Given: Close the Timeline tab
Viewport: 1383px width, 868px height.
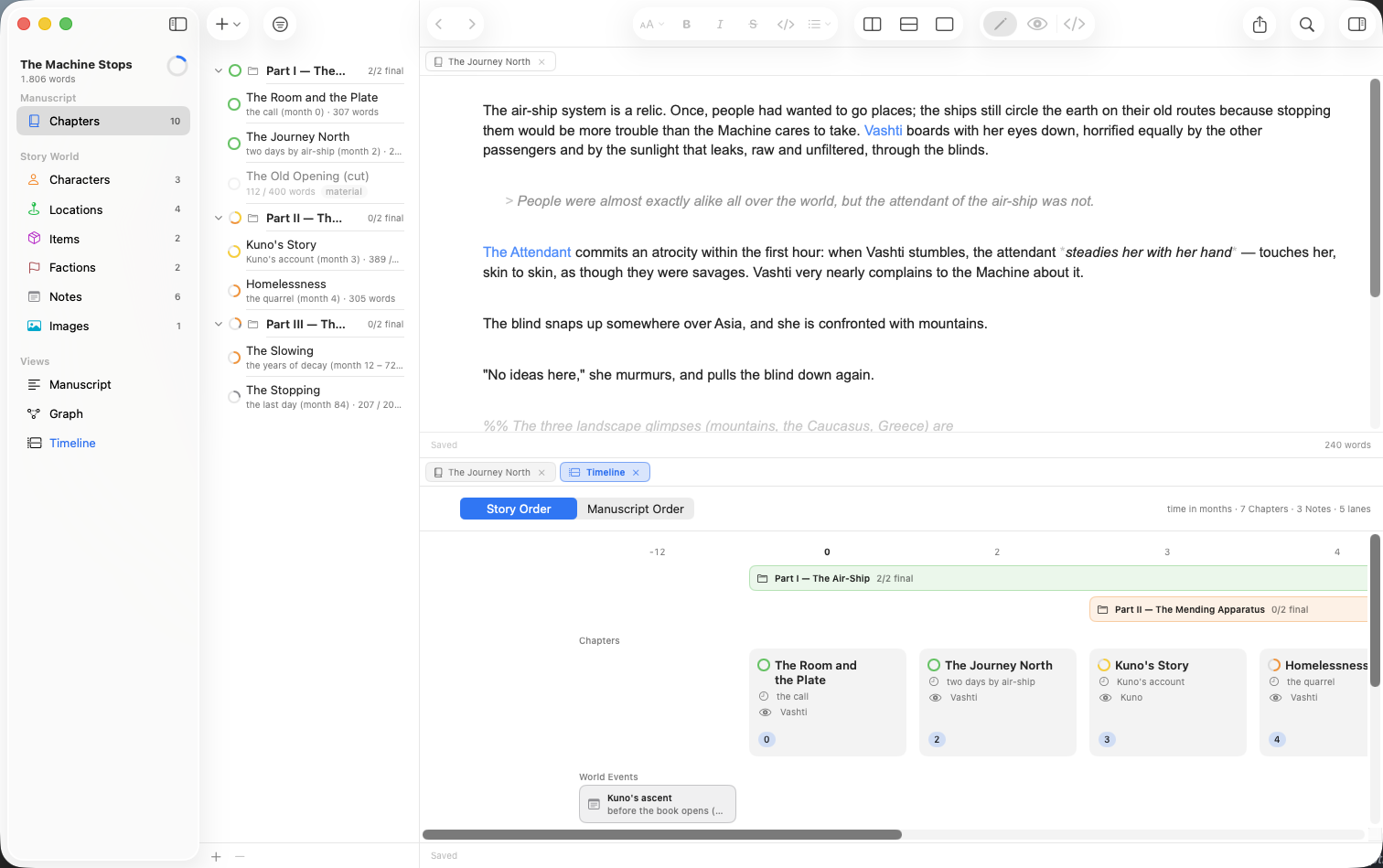Looking at the screenshot, I should point(636,473).
